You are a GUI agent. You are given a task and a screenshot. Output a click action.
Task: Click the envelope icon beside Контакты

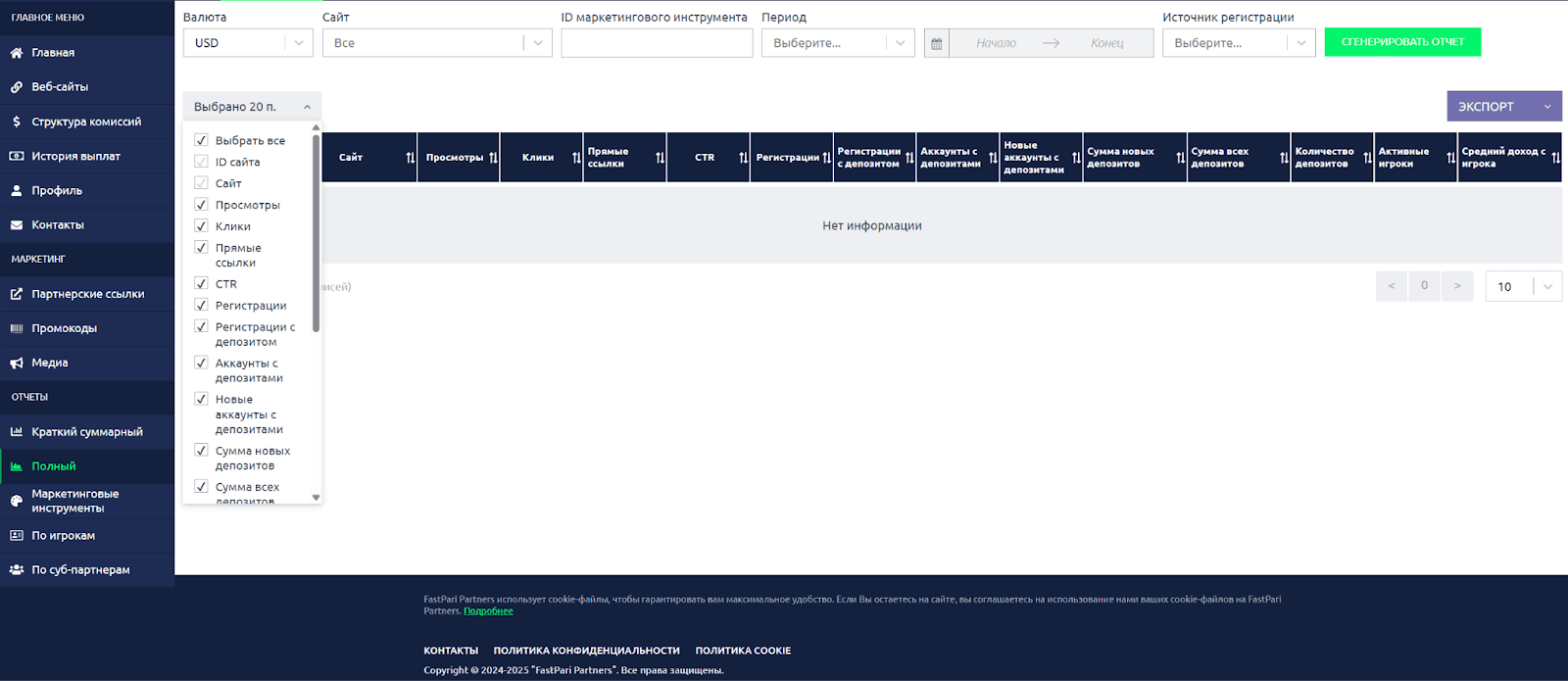[x=17, y=225]
